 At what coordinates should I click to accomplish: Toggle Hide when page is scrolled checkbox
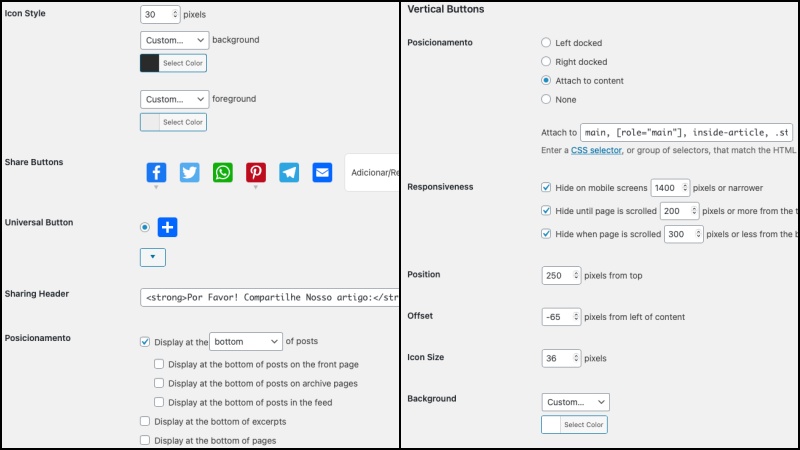click(546, 234)
